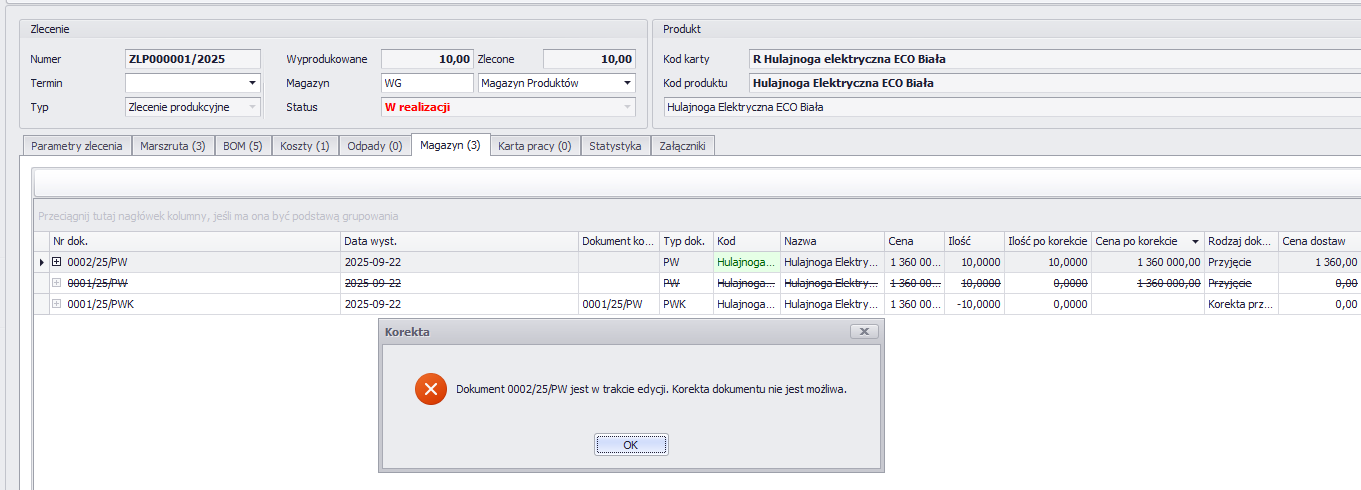Click the Data wyst. column header

tap(458, 241)
